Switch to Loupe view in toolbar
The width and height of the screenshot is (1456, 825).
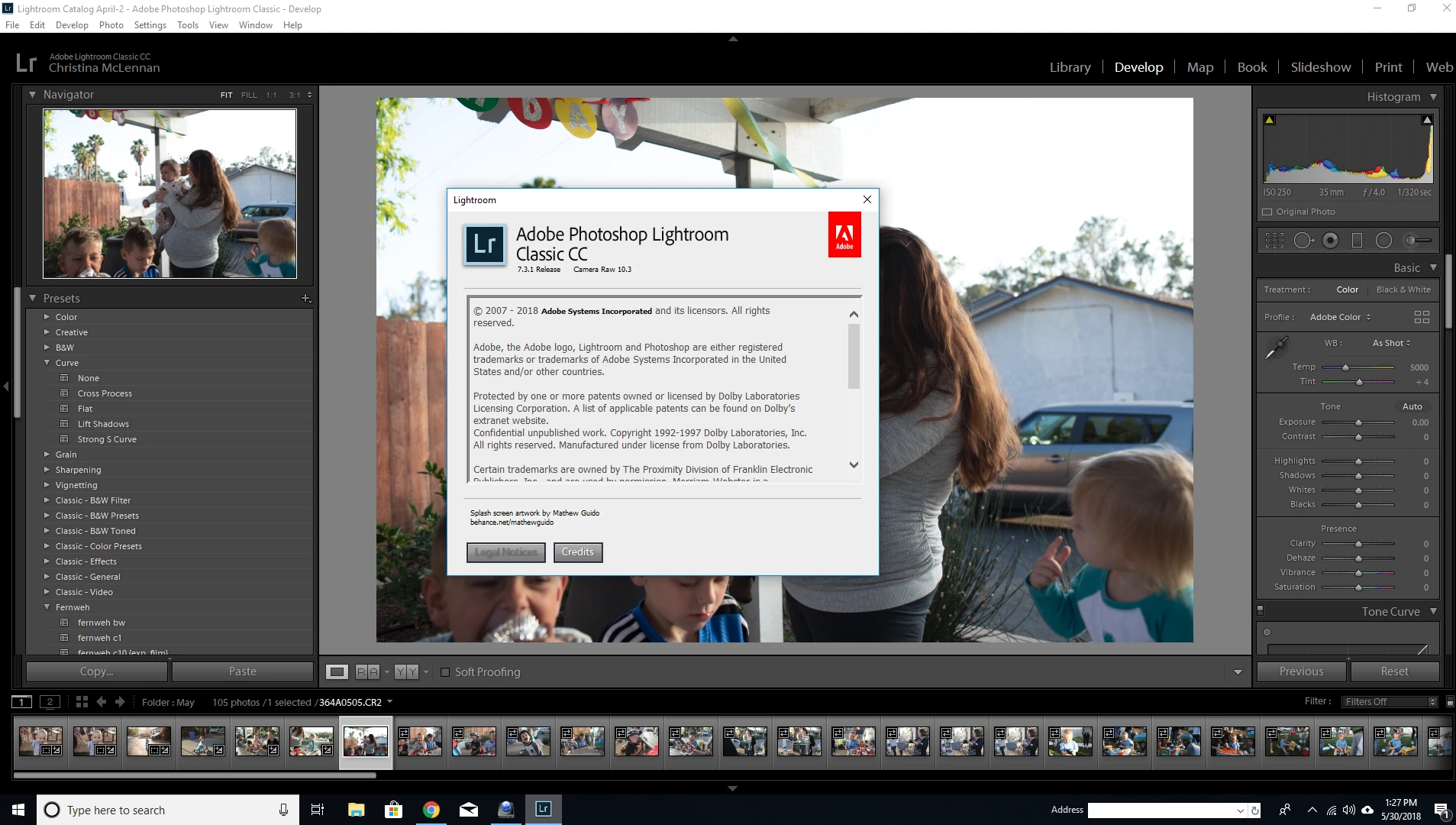click(337, 672)
